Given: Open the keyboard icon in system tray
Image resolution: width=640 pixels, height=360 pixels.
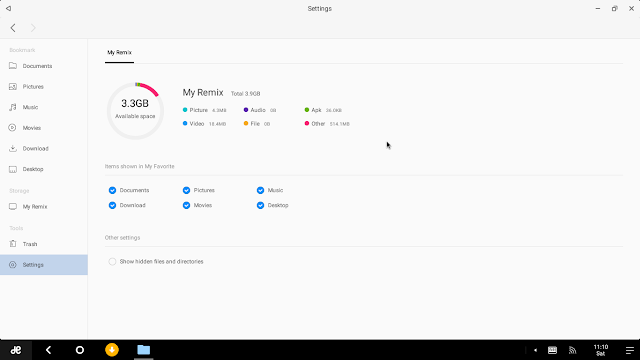Looking at the screenshot, I should point(552,350).
